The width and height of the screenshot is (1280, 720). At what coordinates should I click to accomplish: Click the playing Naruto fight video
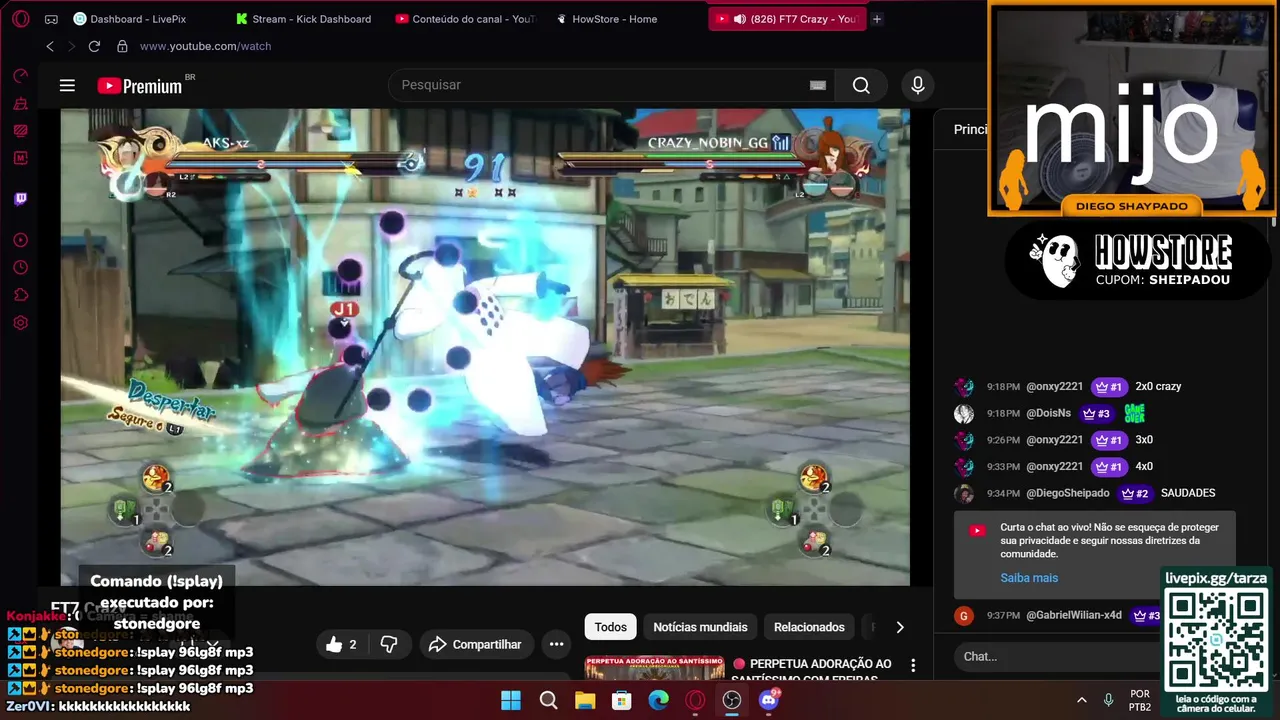[485, 346]
